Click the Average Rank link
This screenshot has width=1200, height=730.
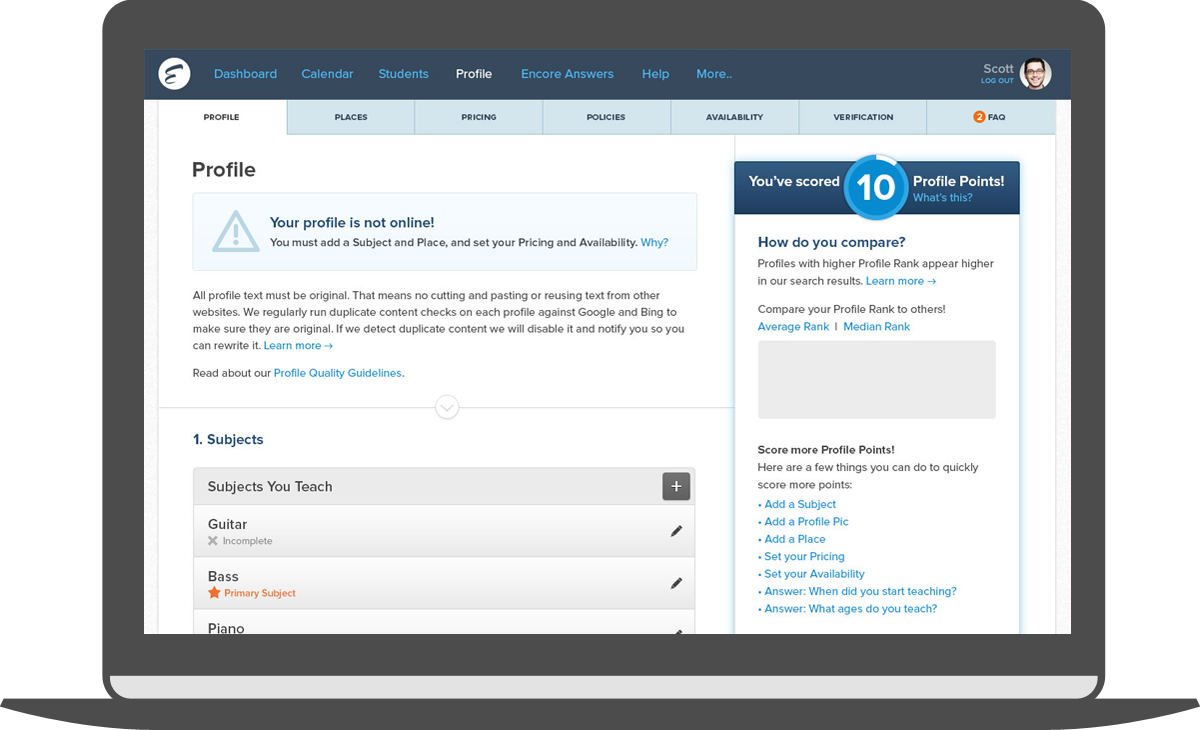coord(793,326)
